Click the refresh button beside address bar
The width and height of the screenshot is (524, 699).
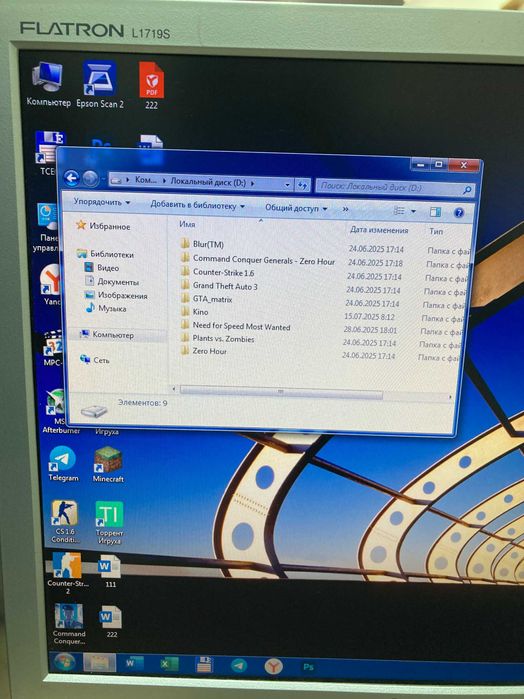pyautogui.click(x=303, y=185)
